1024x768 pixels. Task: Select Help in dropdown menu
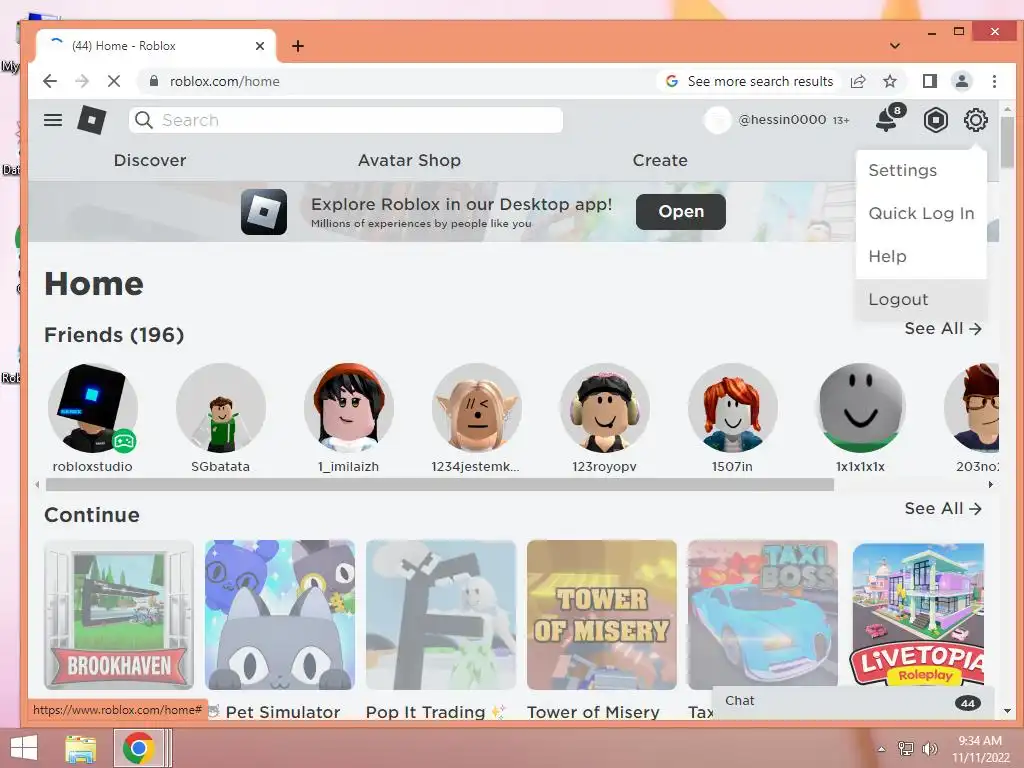[x=921, y=257]
